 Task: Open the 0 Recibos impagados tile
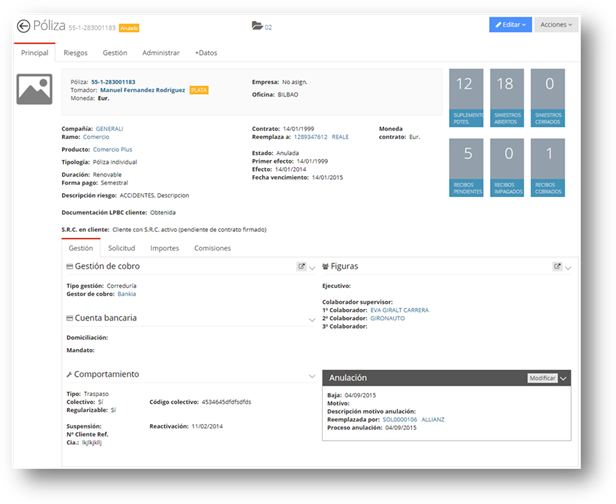coord(507,167)
